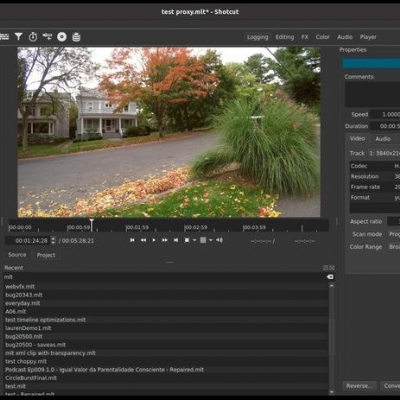Click the blue clip name bar in Properties
The image size is (400, 400).
pos(371,63)
